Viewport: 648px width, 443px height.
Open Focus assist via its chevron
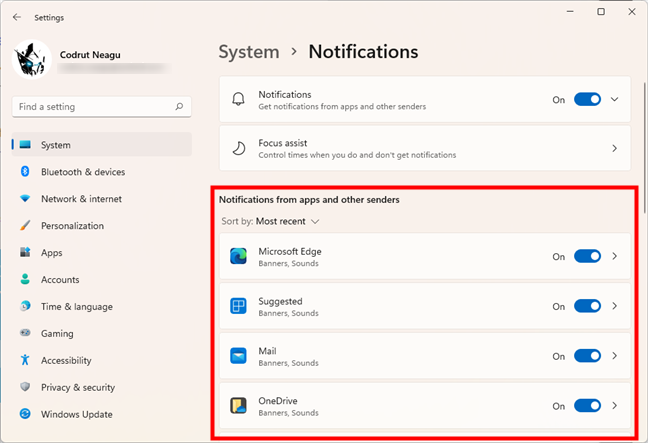tap(615, 148)
